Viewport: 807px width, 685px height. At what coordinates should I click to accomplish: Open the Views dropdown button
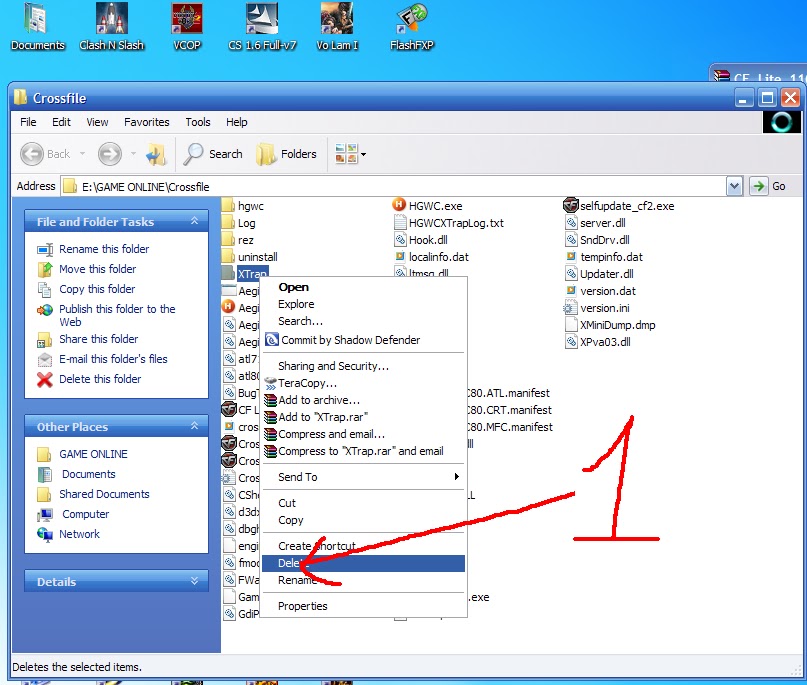tap(350, 154)
